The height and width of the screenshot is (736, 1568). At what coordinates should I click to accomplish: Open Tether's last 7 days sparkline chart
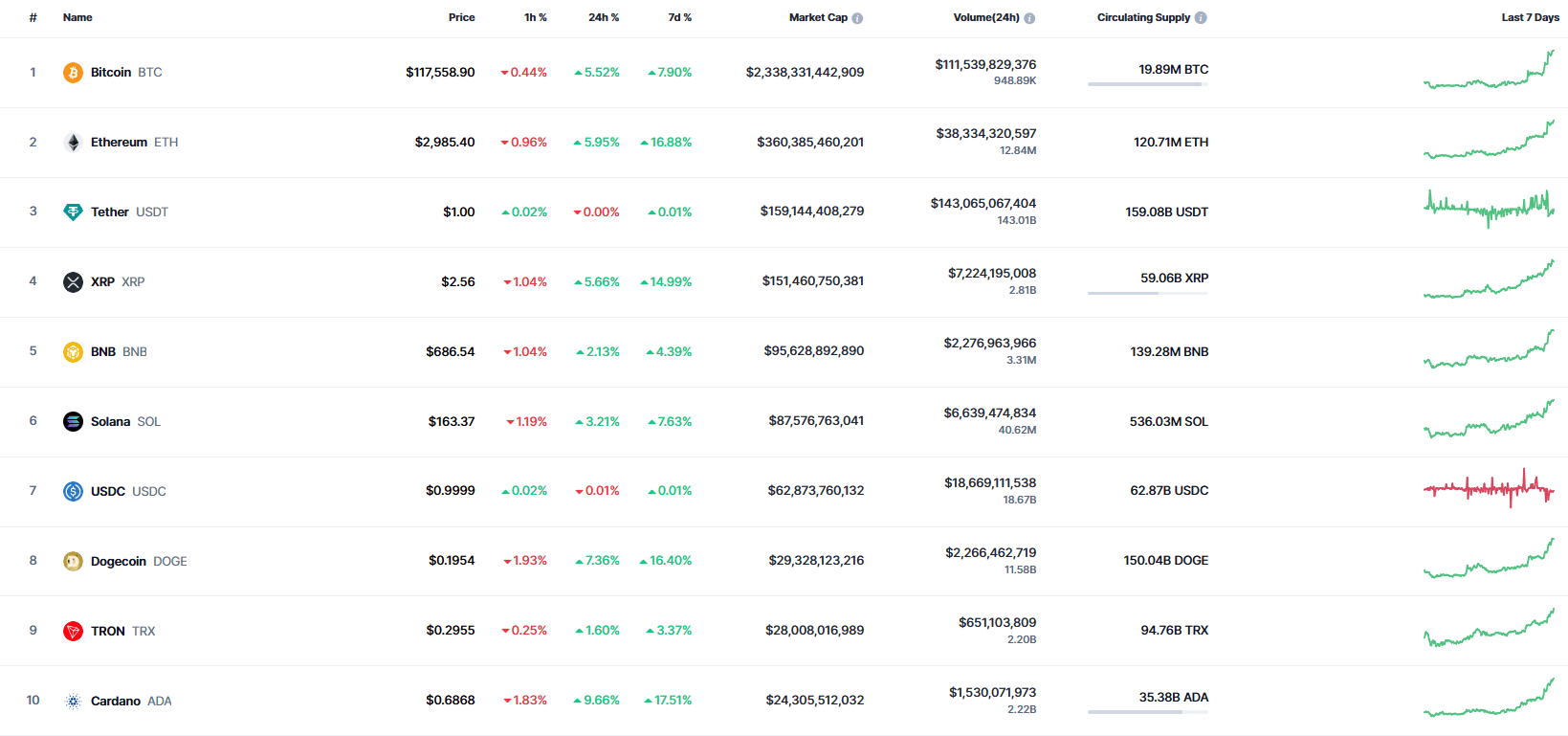[1489, 208]
